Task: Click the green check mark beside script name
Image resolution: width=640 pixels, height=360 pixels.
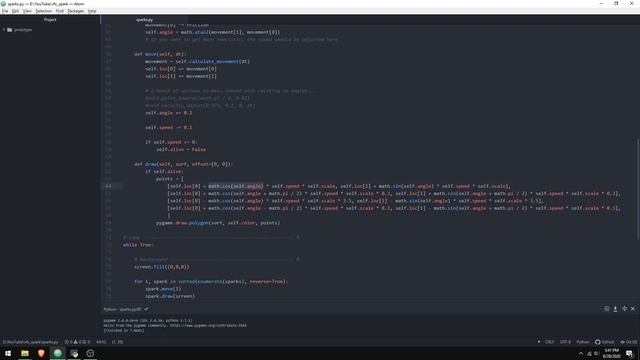Action: point(146,309)
